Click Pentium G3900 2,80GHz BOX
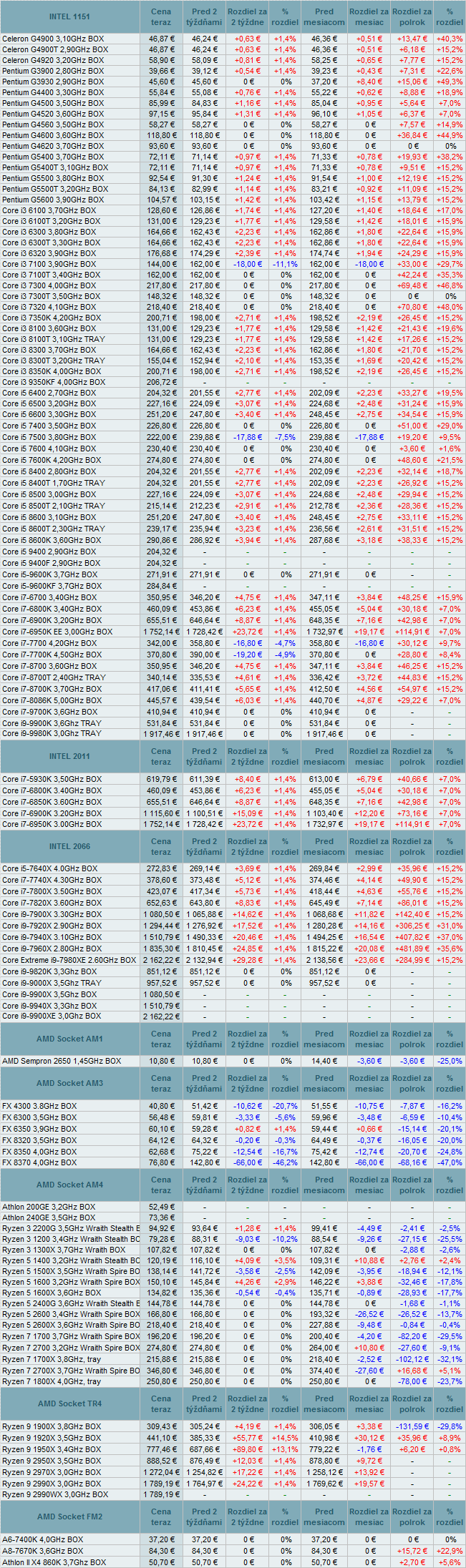The image size is (466, 1568). tap(53, 71)
